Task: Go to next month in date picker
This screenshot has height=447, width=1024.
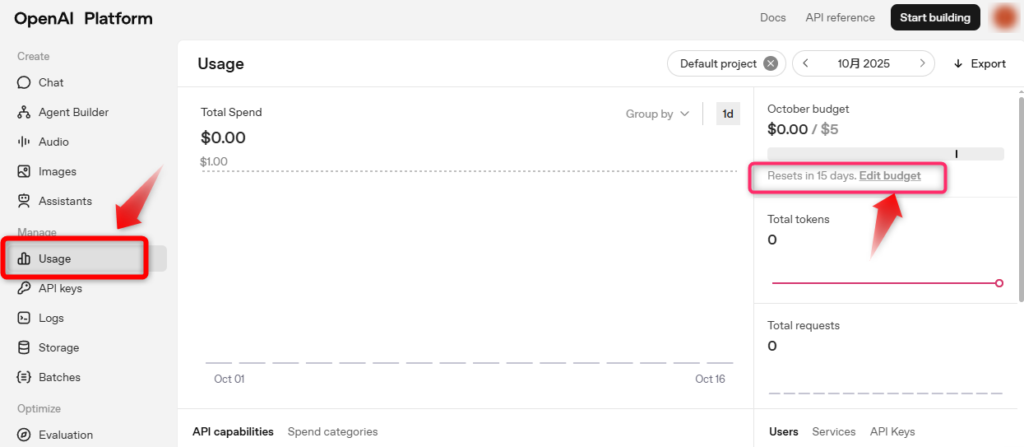Action: [923, 64]
